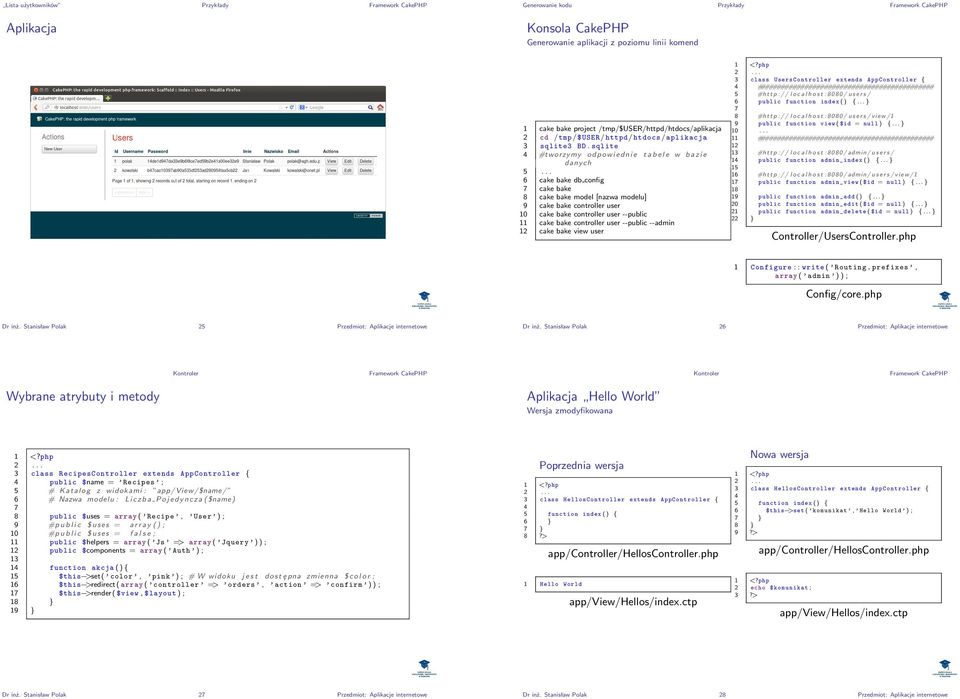Click the red 'Users' heading
The height and width of the screenshot is (699, 960).
[x=122, y=138]
